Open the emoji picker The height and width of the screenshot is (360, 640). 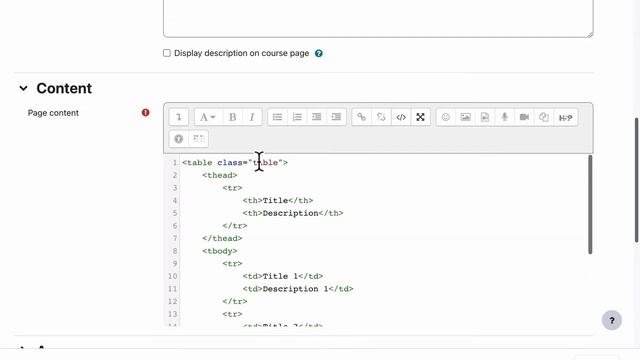click(x=446, y=117)
